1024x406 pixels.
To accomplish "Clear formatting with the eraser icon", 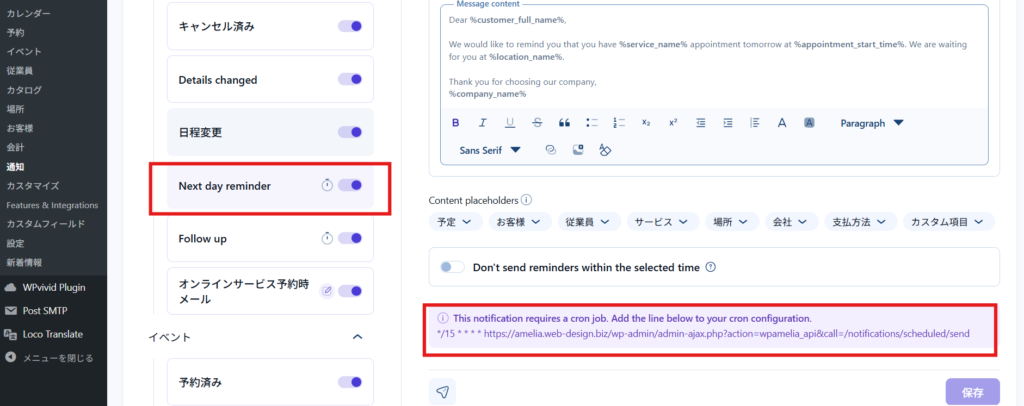I will 605,150.
